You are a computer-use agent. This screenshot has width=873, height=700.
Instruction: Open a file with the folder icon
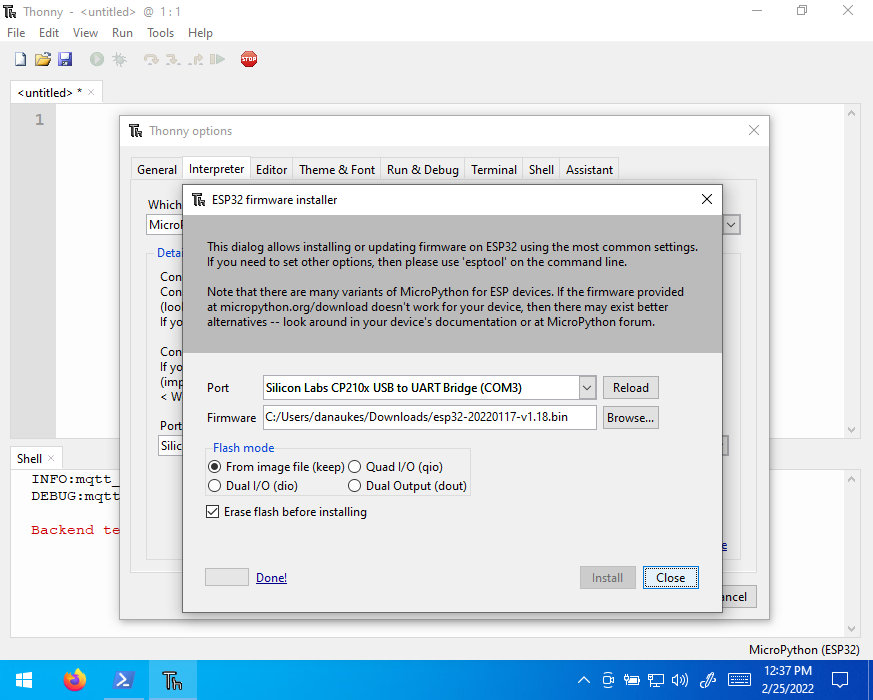(x=43, y=59)
